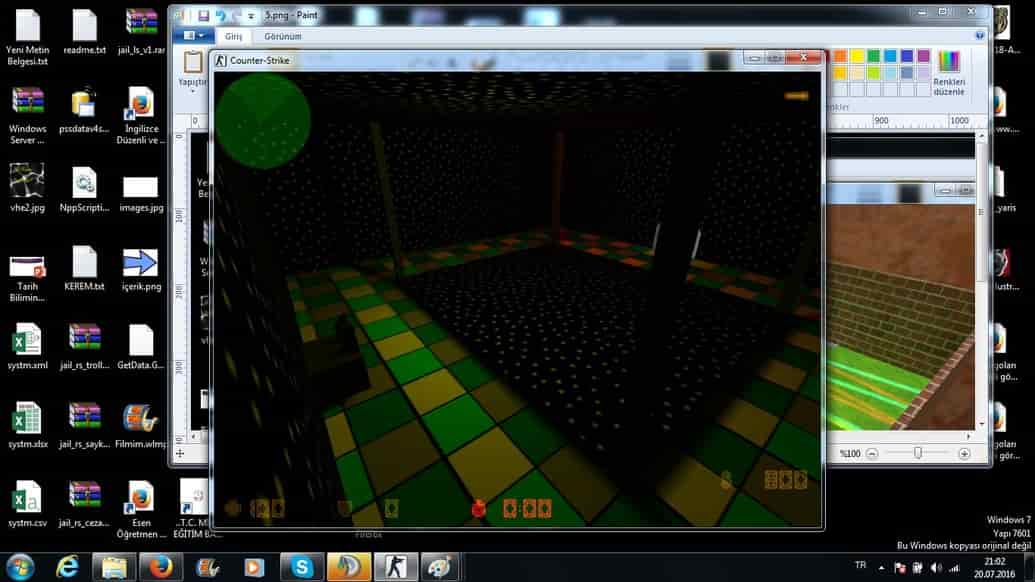
Task: Expand the Yapıştır dropdown arrow
Action: (193, 91)
